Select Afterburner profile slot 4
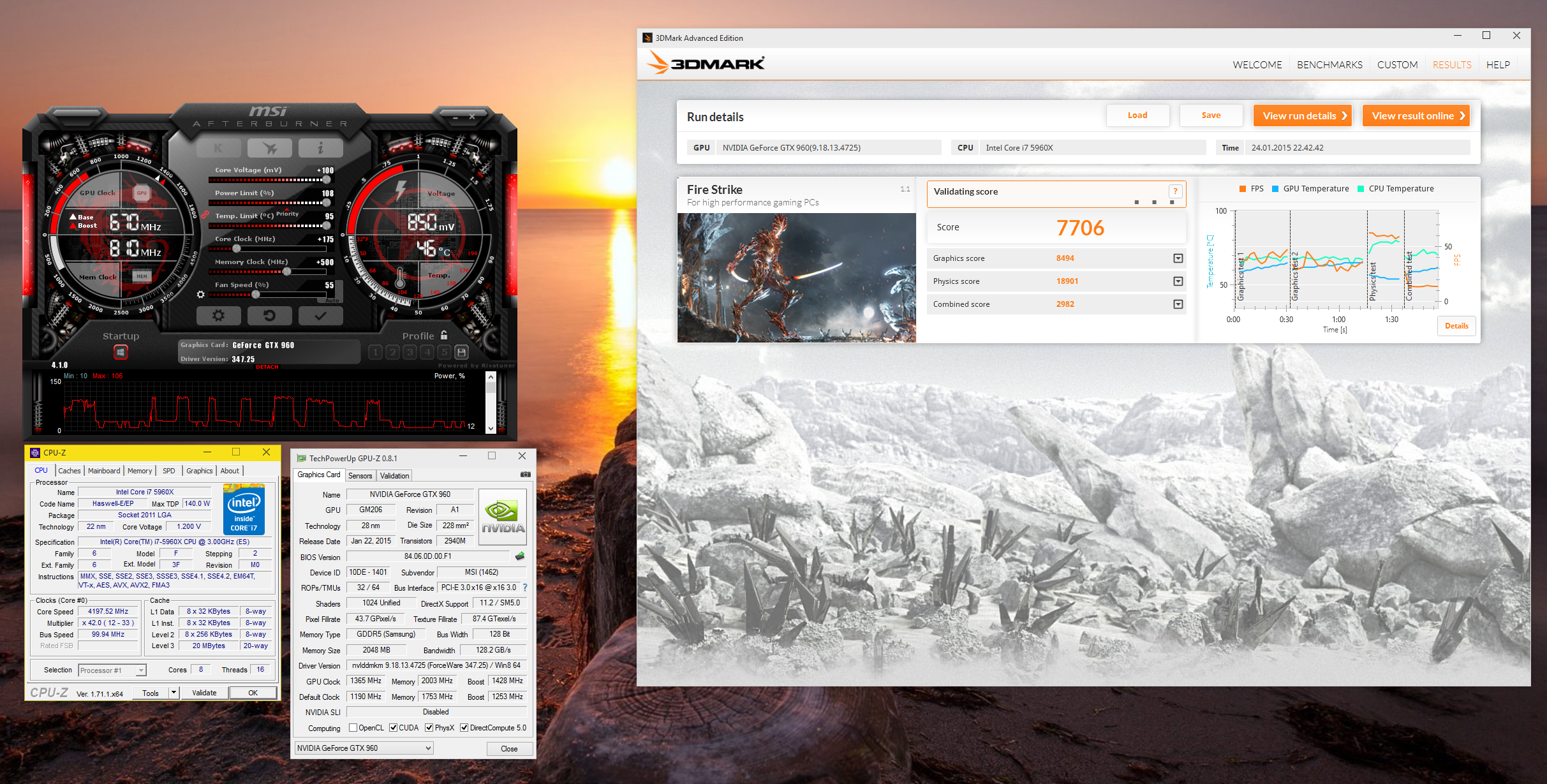Image resolution: width=1547 pixels, height=784 pixels. 427,351
